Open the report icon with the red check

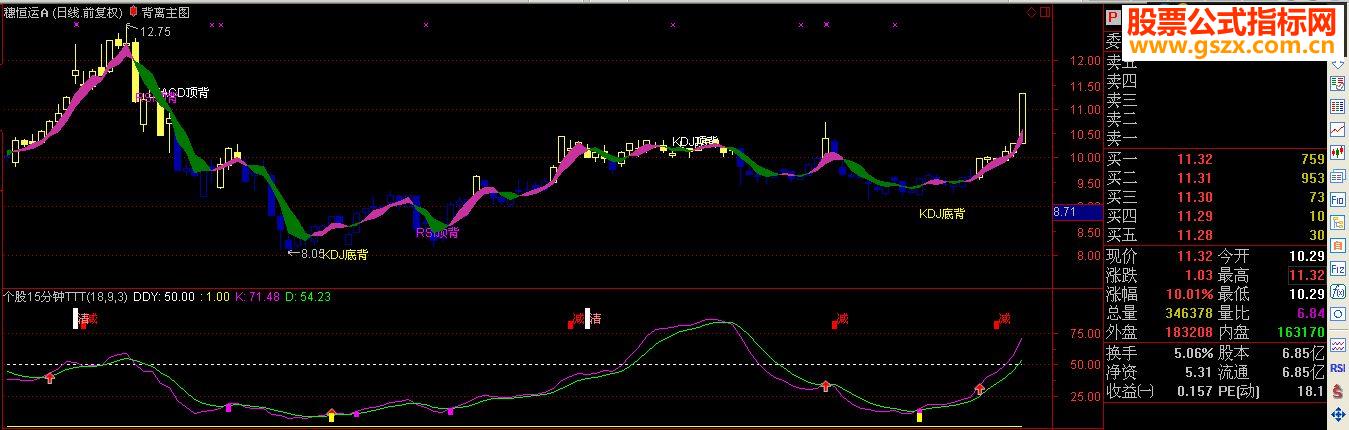pos(1337,81)
